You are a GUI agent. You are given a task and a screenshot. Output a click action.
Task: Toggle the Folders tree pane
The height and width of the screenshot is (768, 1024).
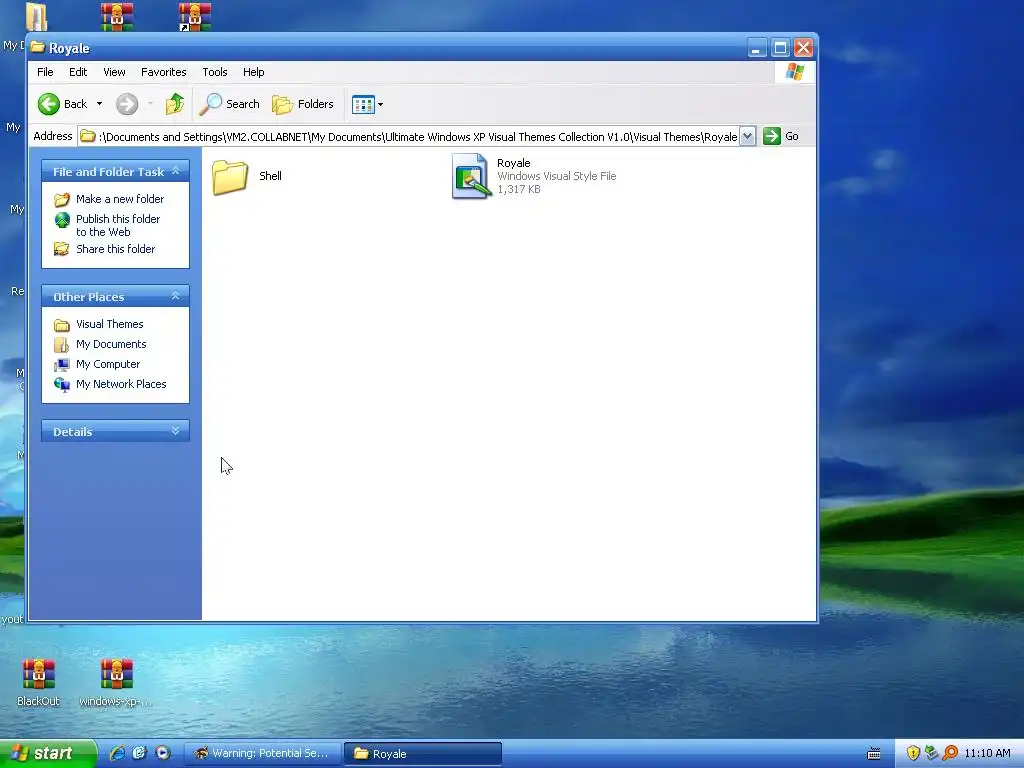tap(302, 104)
